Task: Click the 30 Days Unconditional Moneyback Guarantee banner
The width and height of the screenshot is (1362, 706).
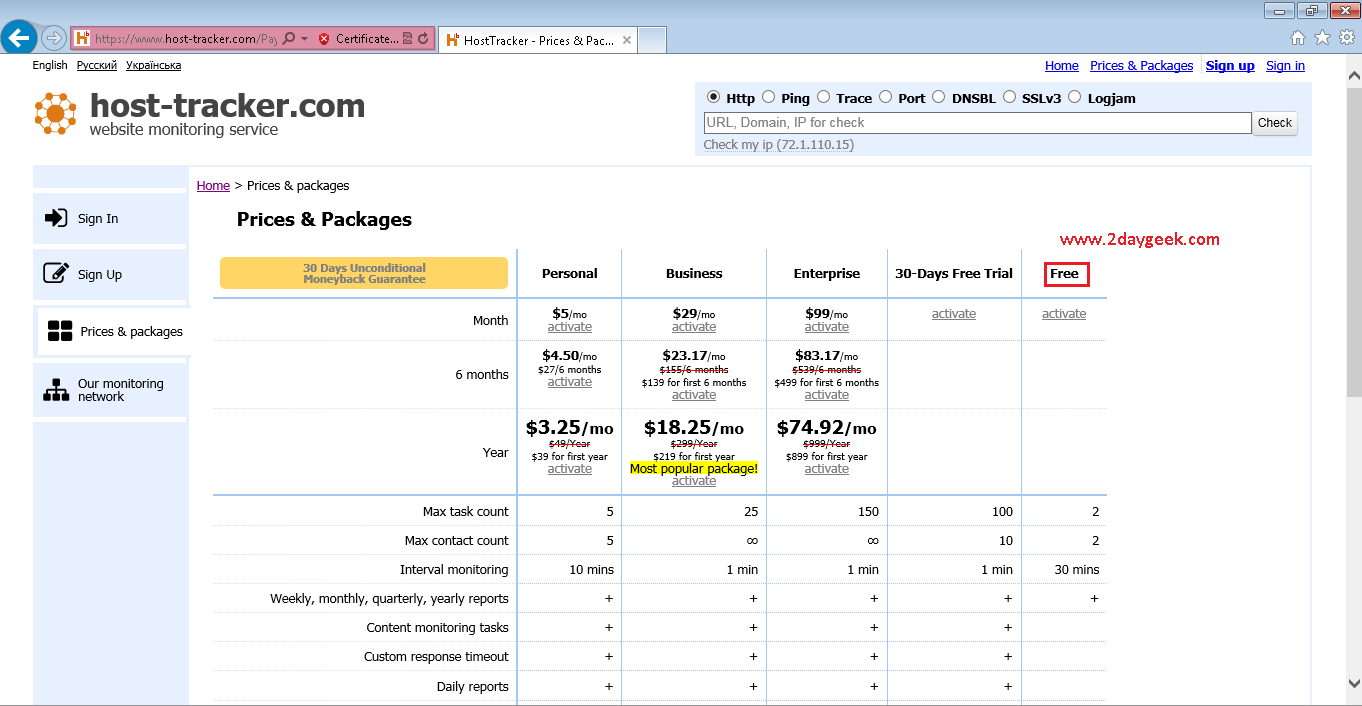Action: (x=364, y=274)
